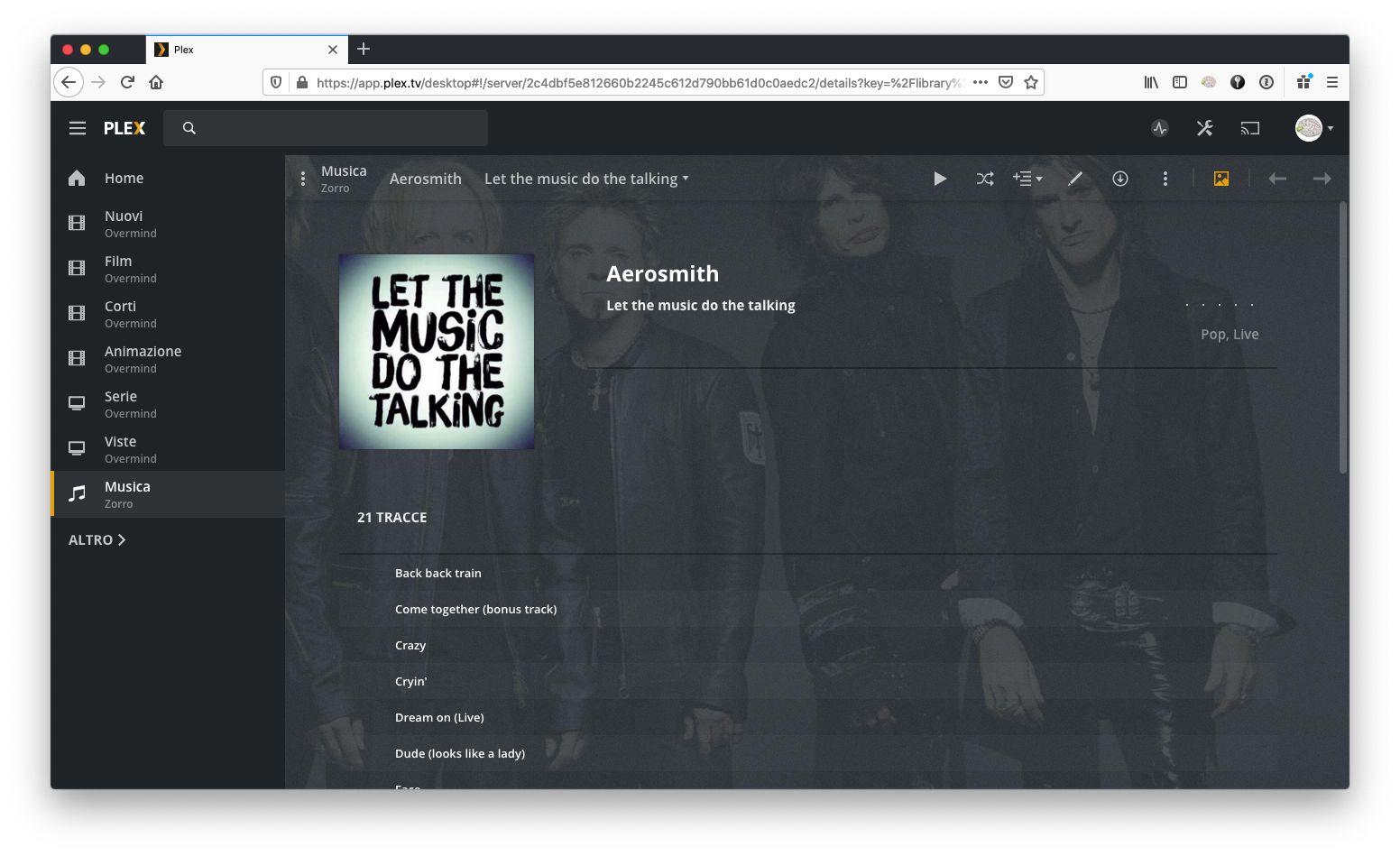Image resolution: width=1400 pixels, height=856 pixels.
Task: Expand the album title dropdown in breadcrumb
Action: (586, 179)
